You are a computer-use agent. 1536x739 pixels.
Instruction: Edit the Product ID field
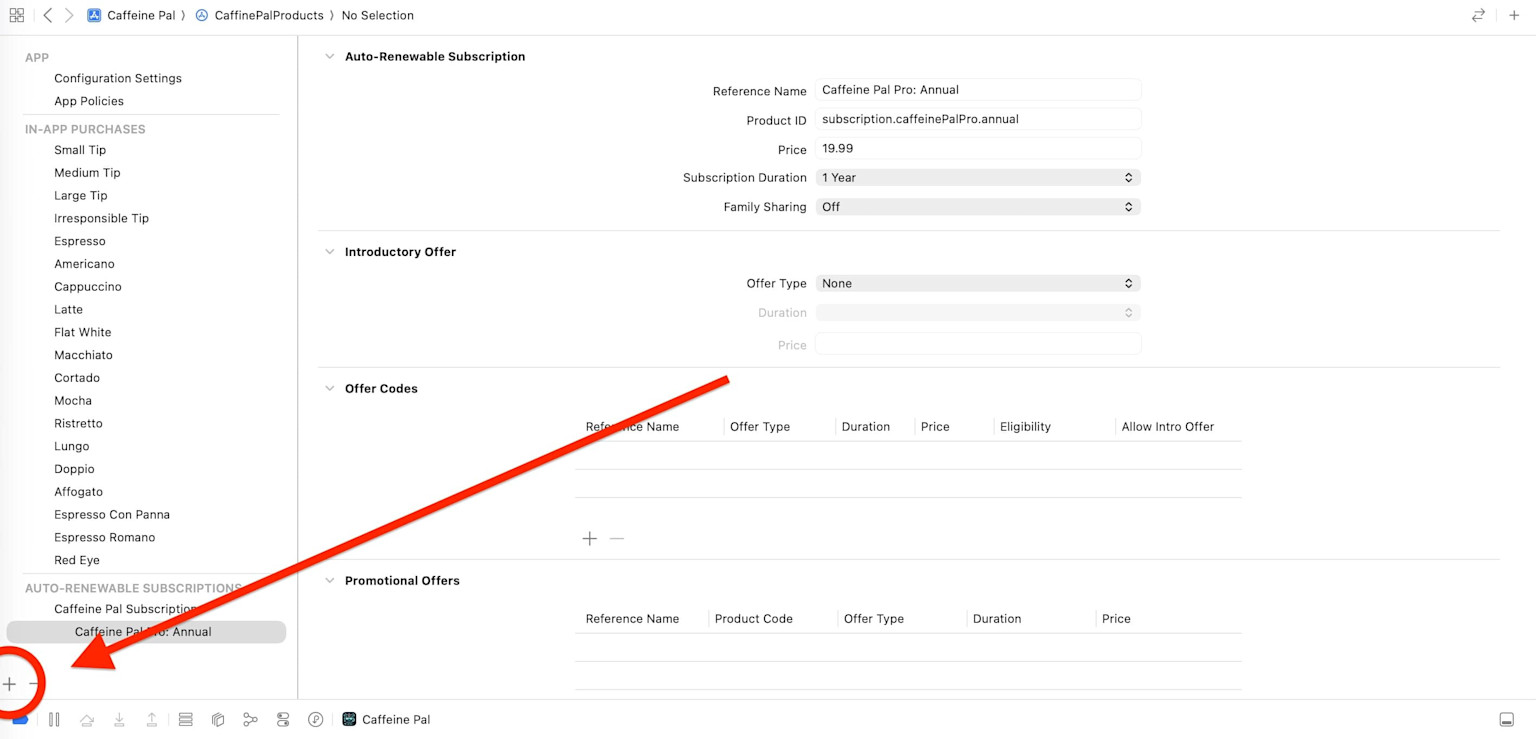[x=978, y=119]
